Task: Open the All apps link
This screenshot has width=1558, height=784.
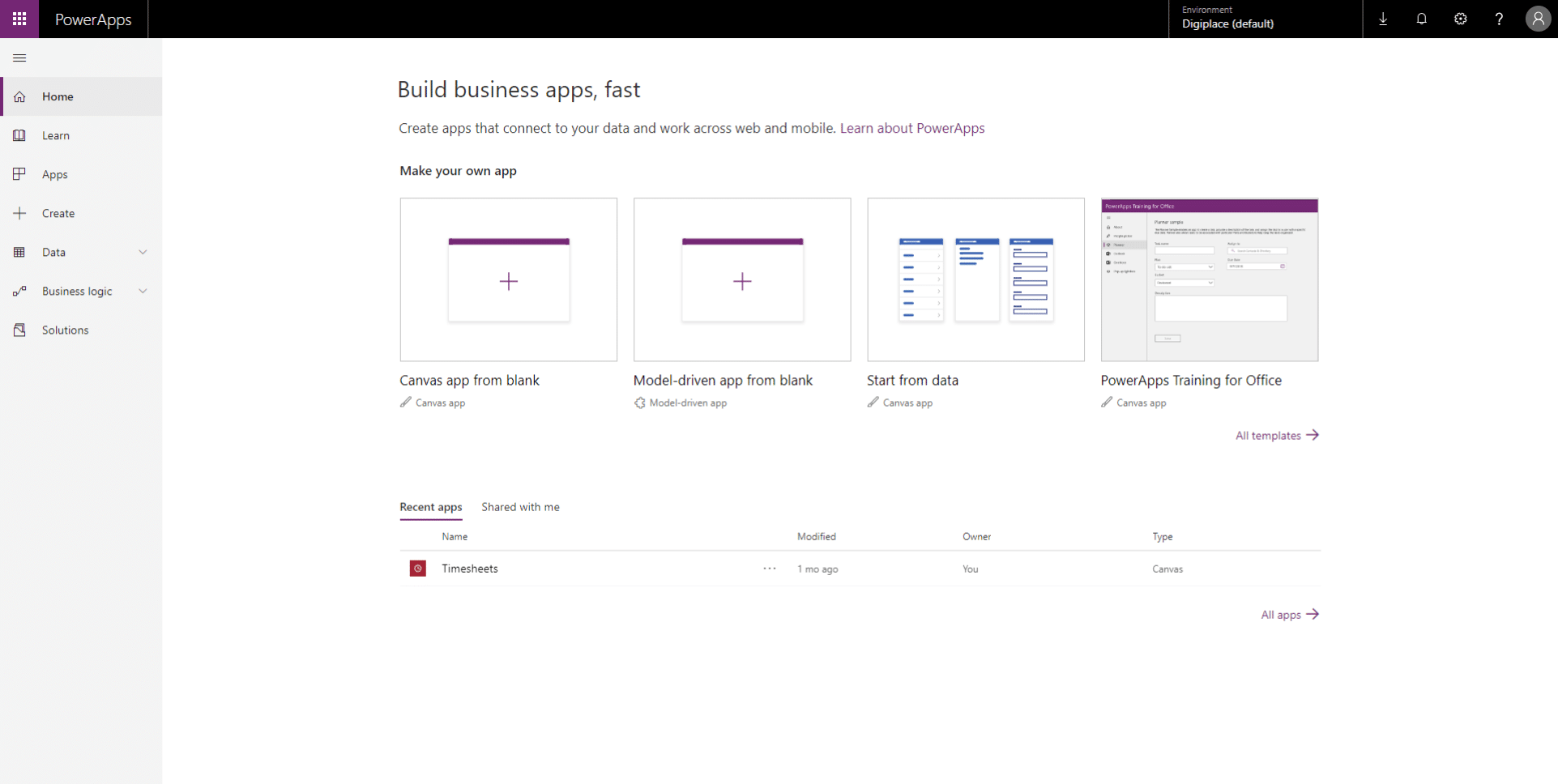Action: tap(1290, 615)
